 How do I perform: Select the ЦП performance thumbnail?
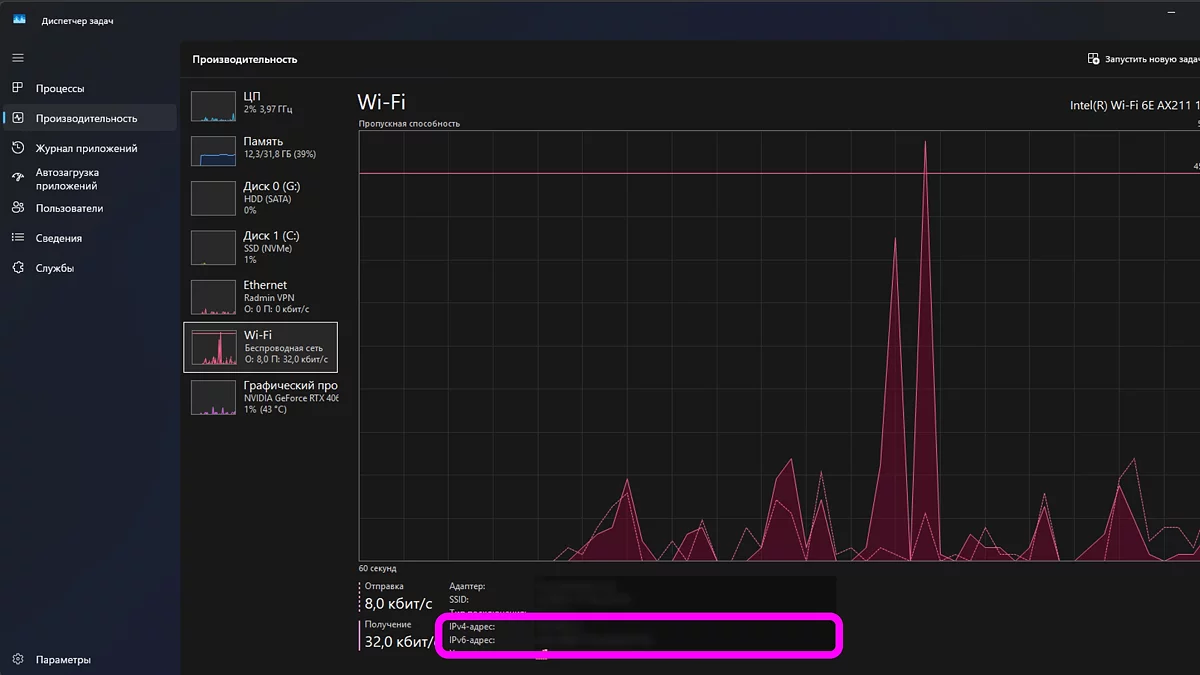click(x=212, y=107)
